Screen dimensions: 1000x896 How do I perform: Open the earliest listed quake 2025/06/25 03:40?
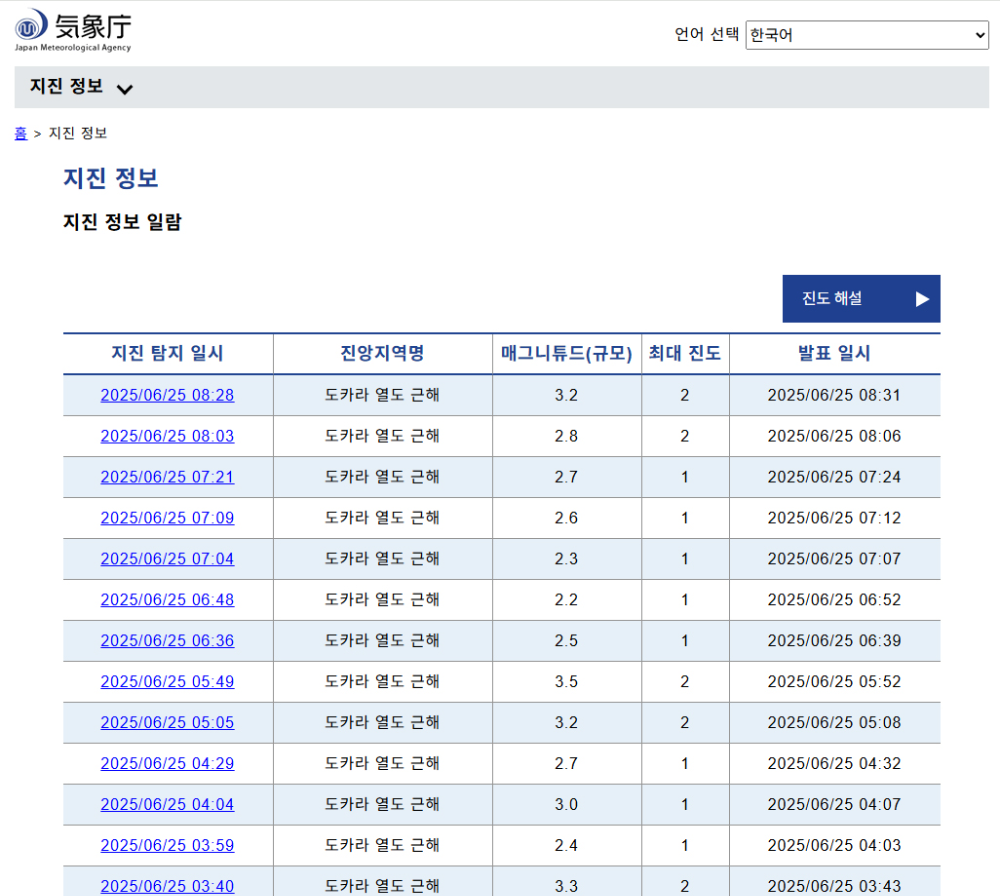(167, 886)
